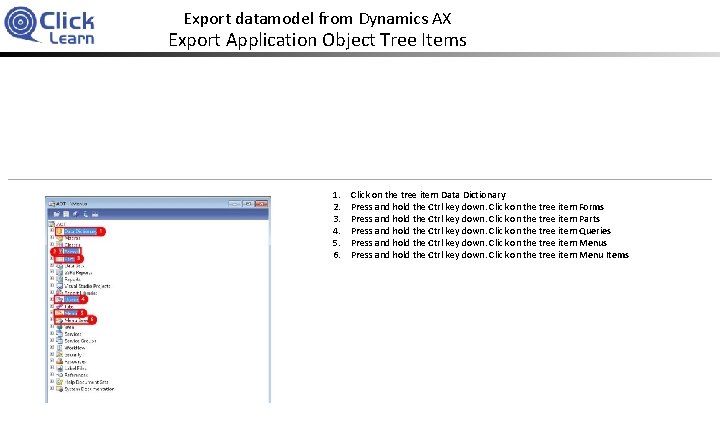This screenshot has height=437, width=720.
Task: Select the Report Libraries item label
Action: pos(81,292)
